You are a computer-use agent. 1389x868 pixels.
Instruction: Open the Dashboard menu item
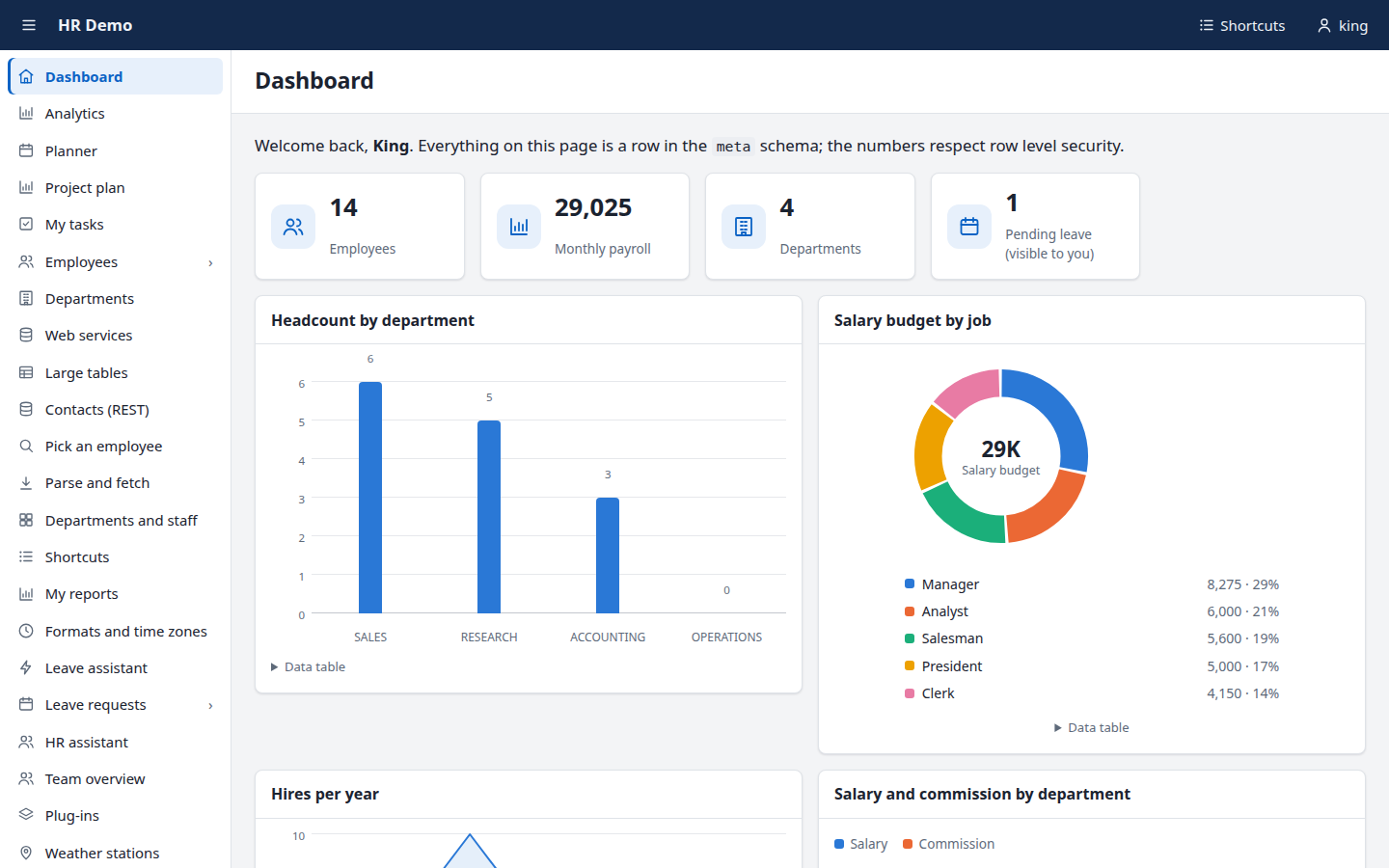pyautogui.click(x=116, y=76)
